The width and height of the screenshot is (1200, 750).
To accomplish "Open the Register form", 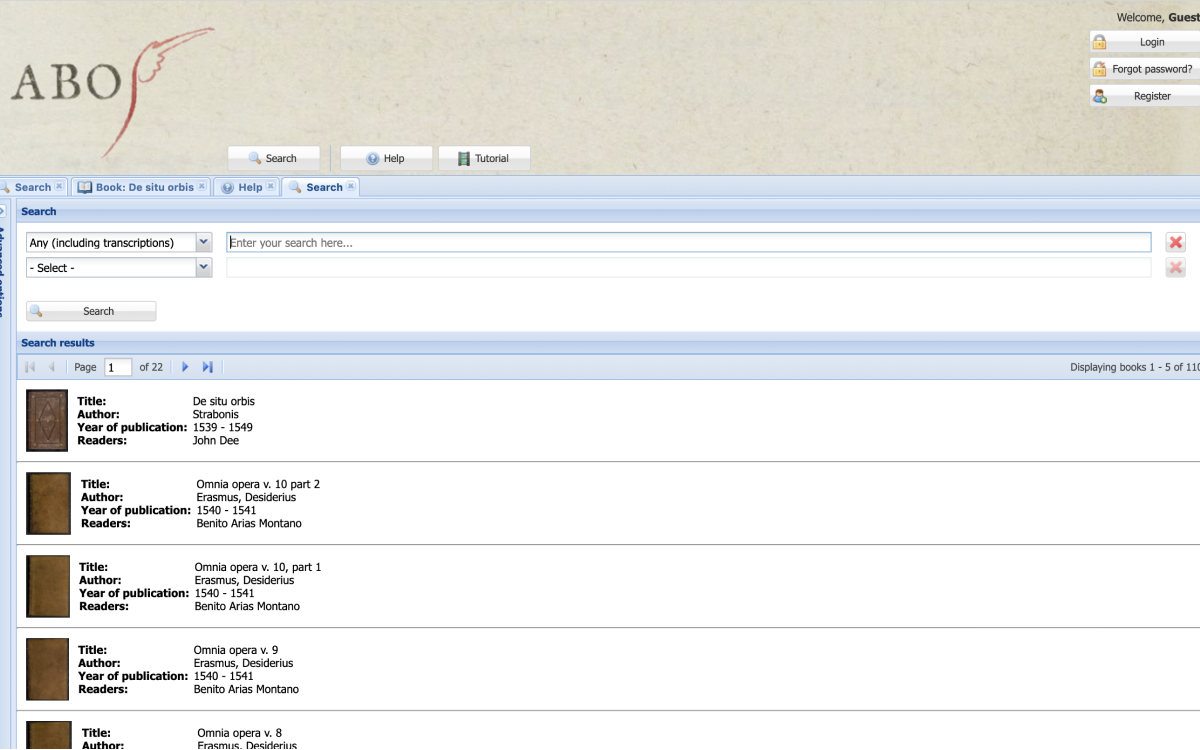I will coord(1150,96).
